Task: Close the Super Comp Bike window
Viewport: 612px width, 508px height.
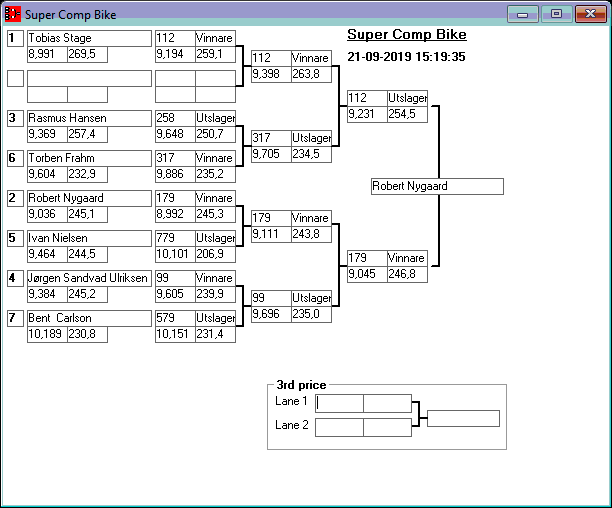Action: pos(589,14)
